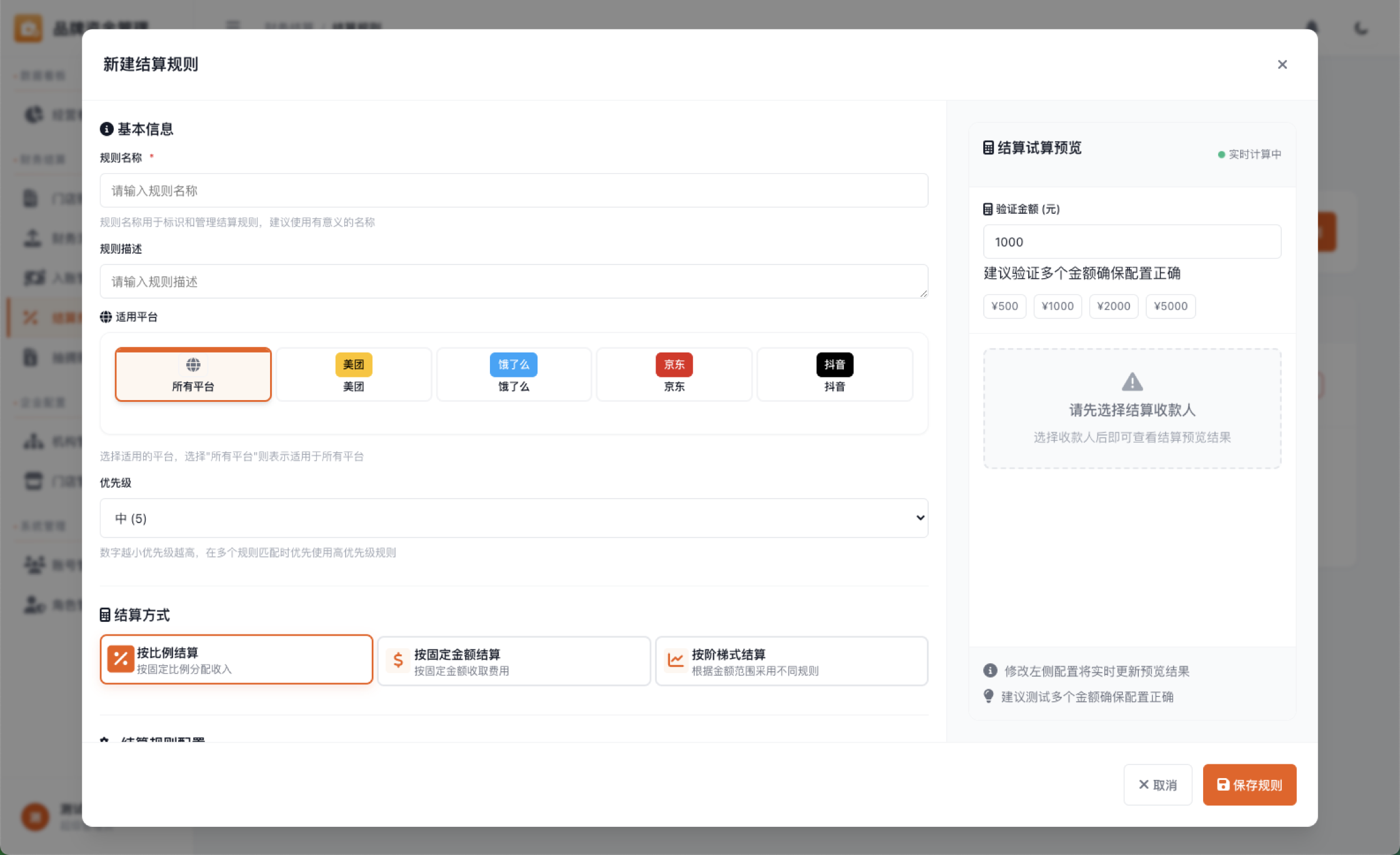Close the 新建结算规则 dialog
The image size is (1400, 855).
coord(1282,64)
